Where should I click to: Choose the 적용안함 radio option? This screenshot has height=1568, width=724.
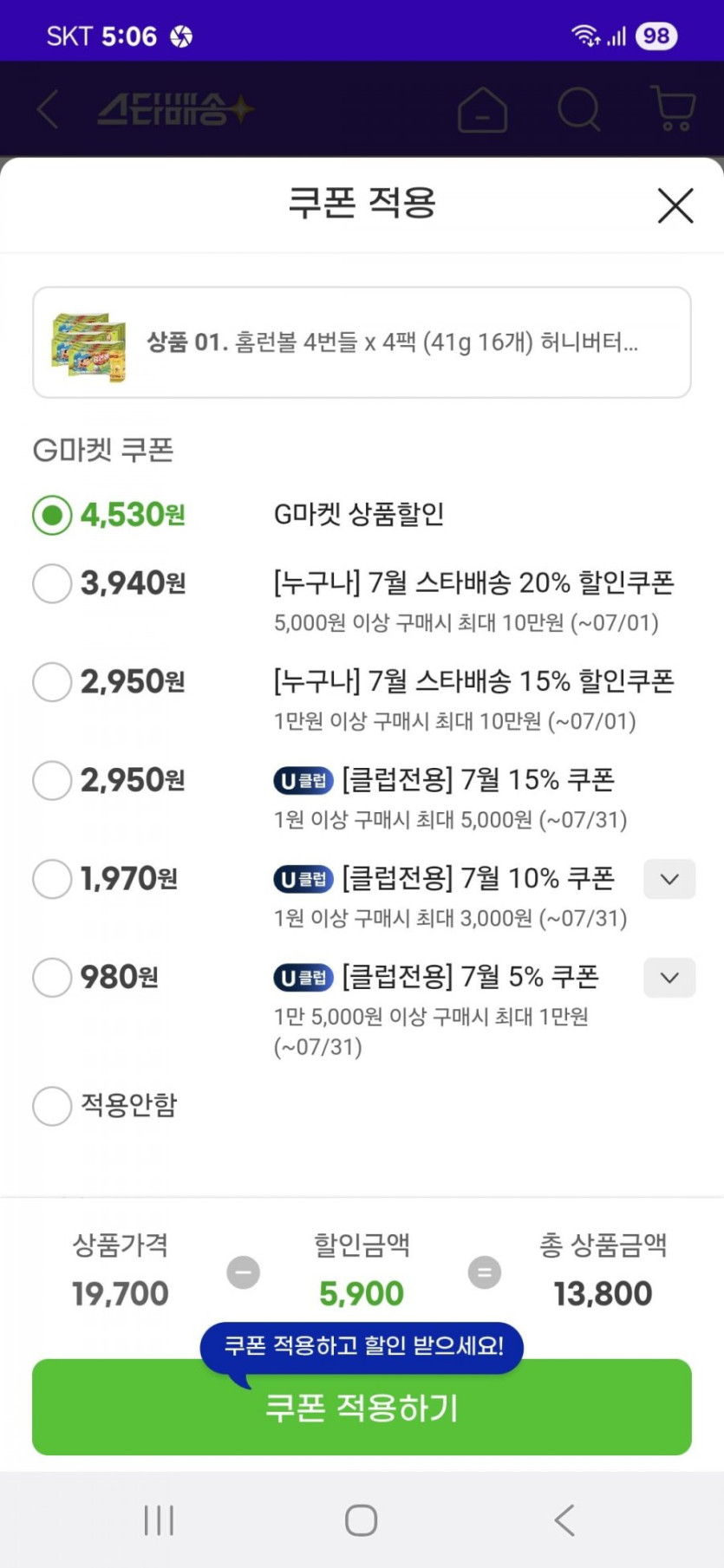52,1106
